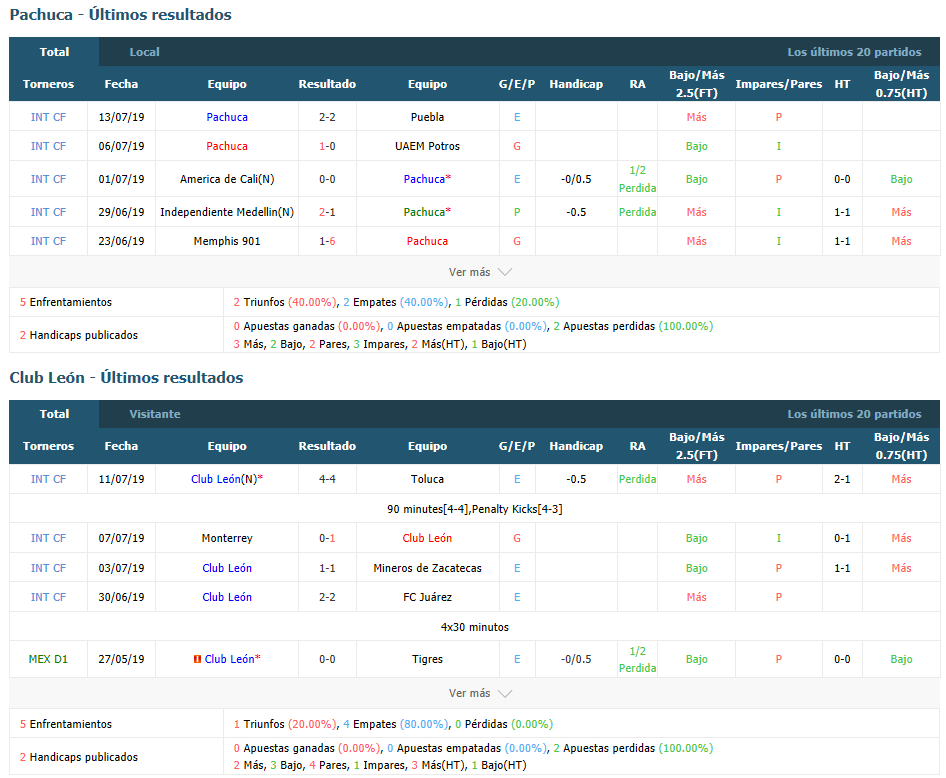The height and width of the screenshot is (778, 946).
Task: Click '2 Handicaps publicados' in the Club León summary
Action: click(78, 757)
